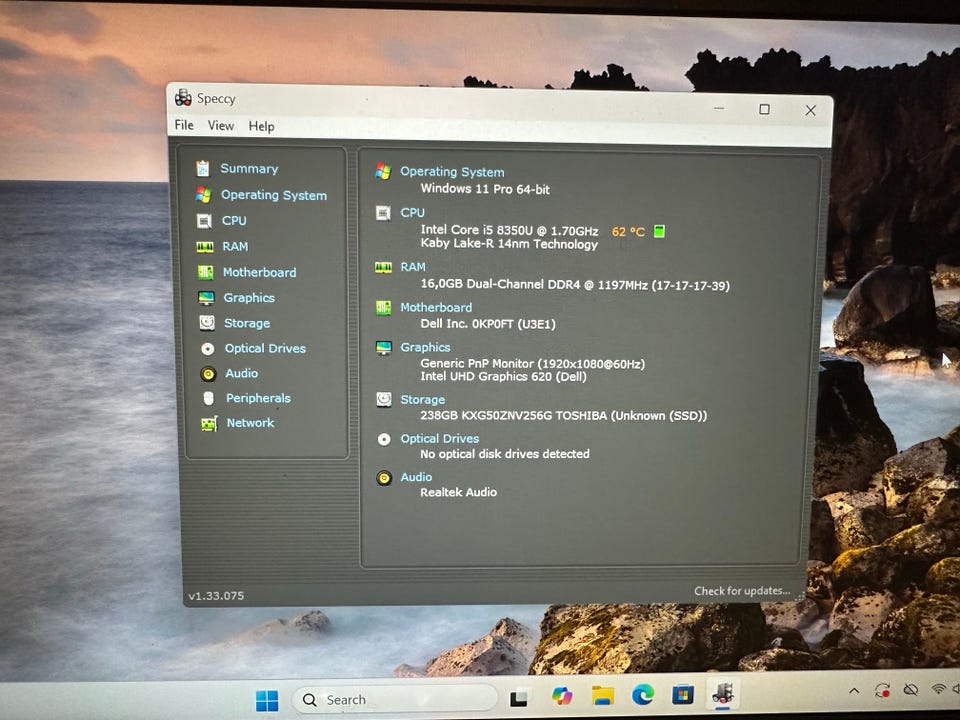
Task: Click the RAM stick icon in sidebar
Action: [x=204, y=247]
